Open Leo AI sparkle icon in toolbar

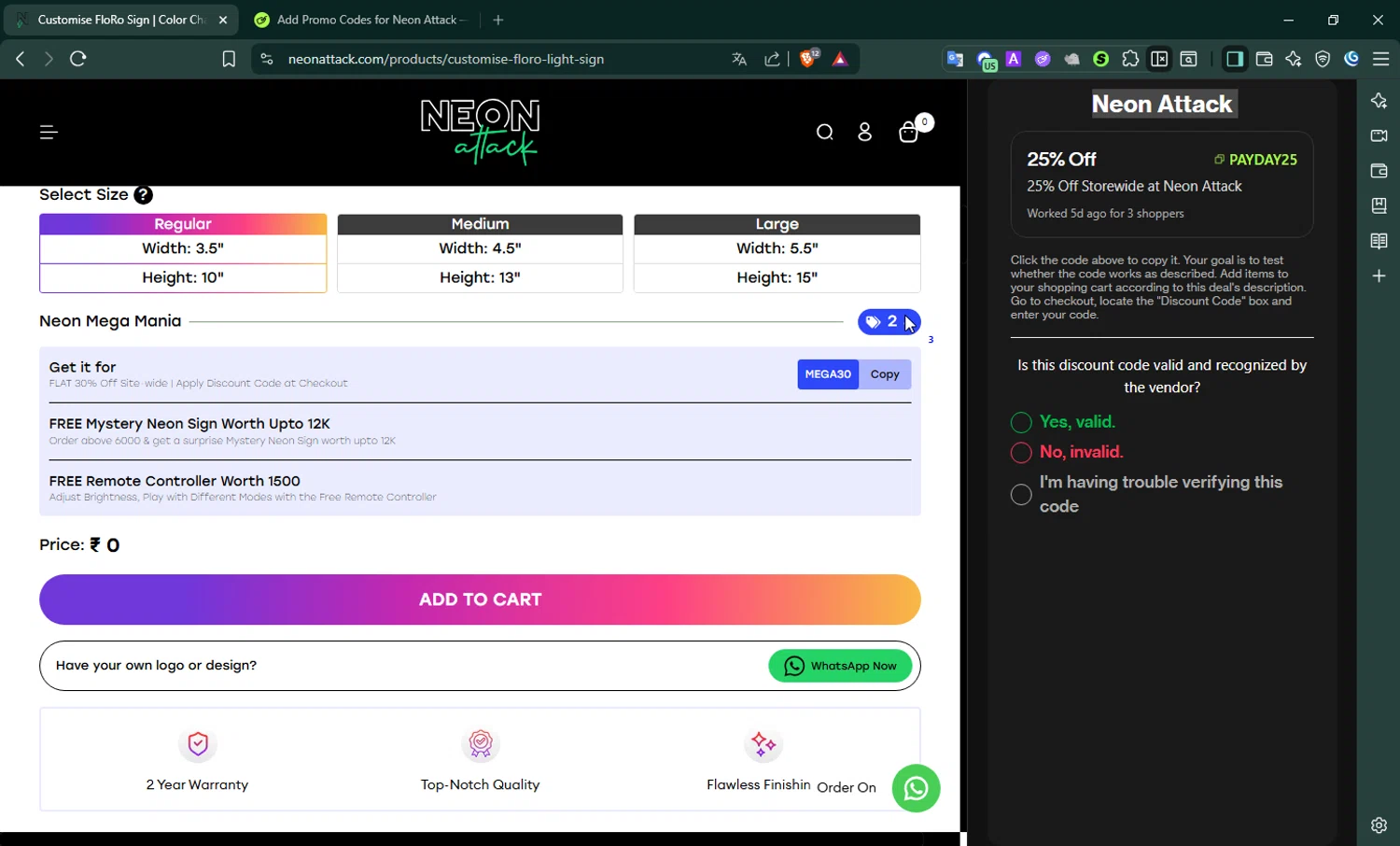1293,59
